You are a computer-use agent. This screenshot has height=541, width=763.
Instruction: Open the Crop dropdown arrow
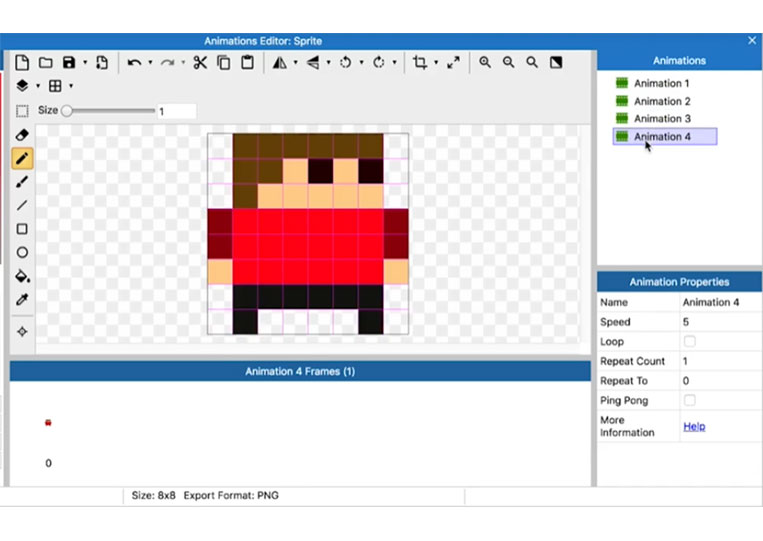pyautogui.click(x=436, y=63)
